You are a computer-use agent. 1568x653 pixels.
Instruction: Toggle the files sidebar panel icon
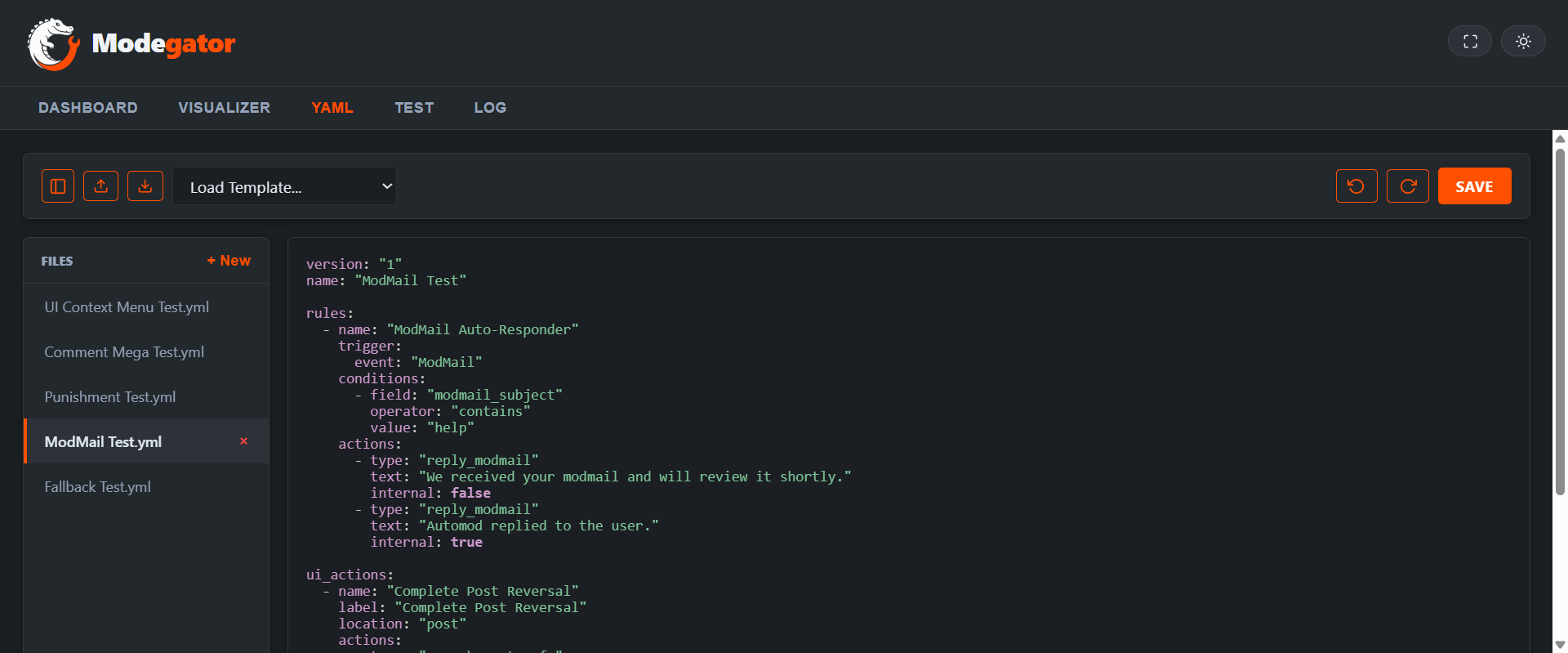click(58, 186)
